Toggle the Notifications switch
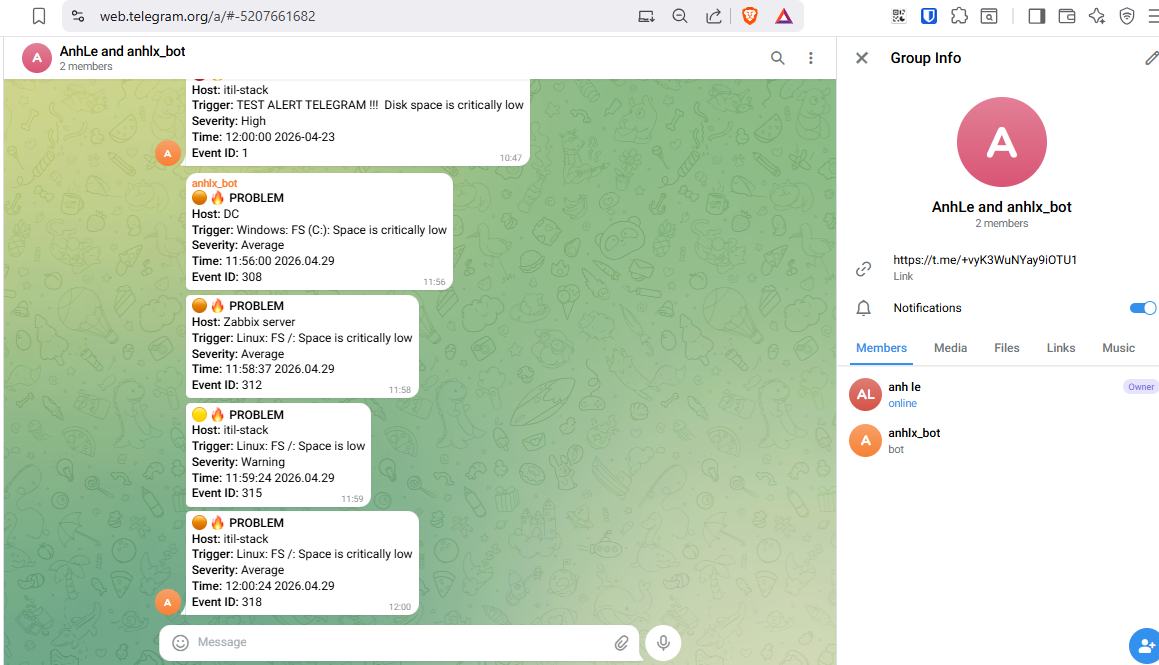 click(1142, 308)
